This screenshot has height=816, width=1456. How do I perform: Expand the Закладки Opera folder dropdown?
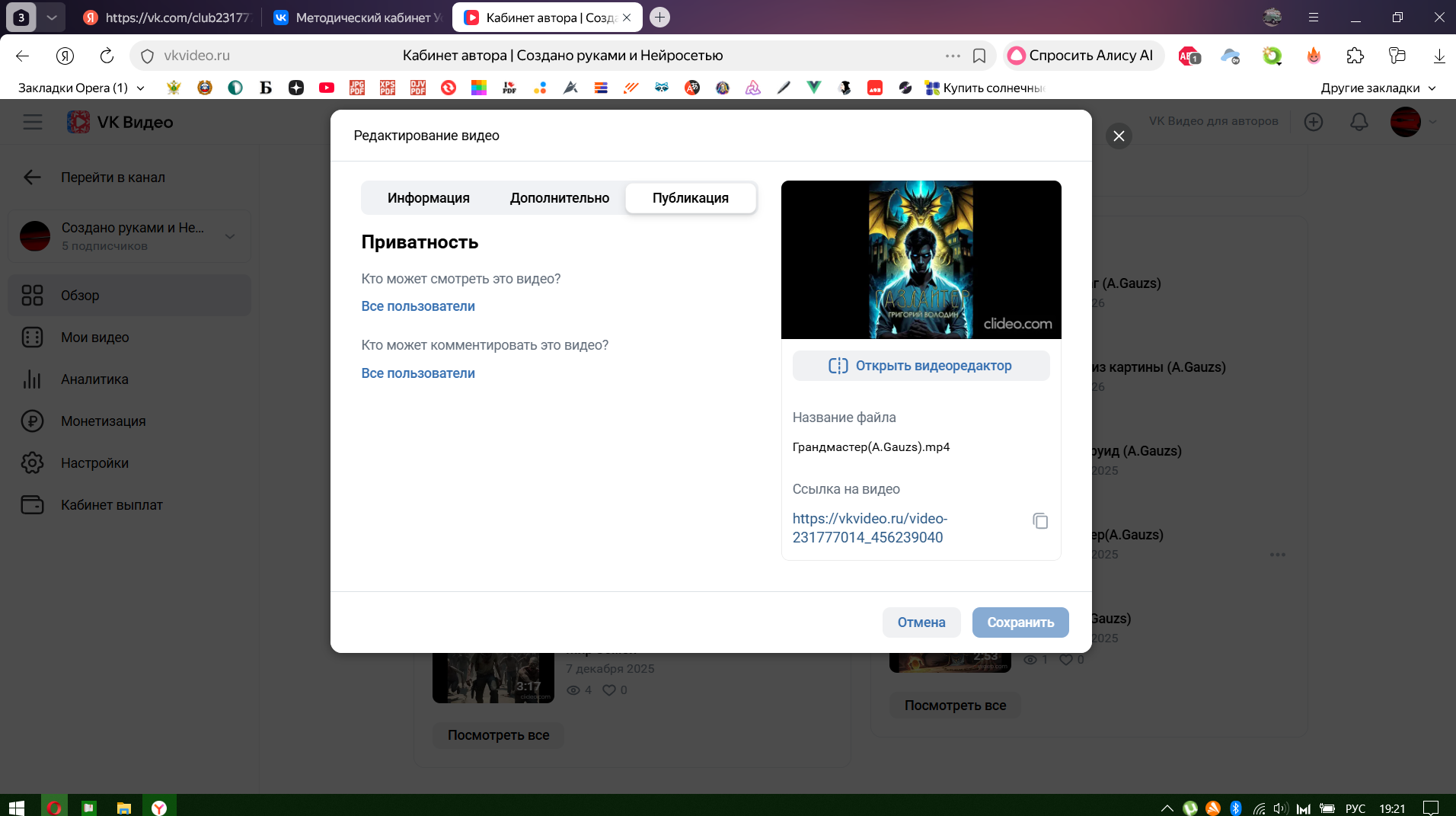click(81, 88)
